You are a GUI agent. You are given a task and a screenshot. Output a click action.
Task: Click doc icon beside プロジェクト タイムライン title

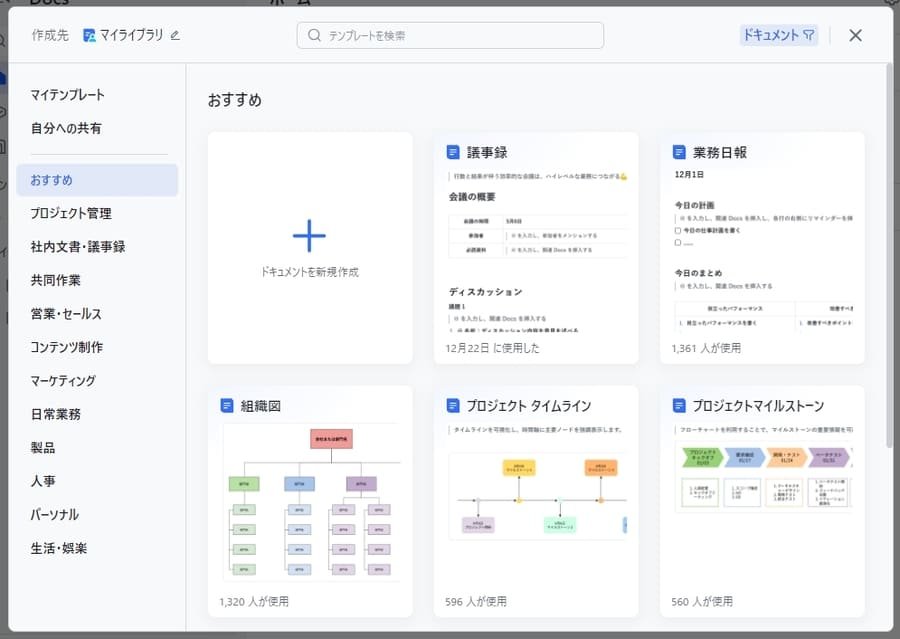(x=453, y=406)
